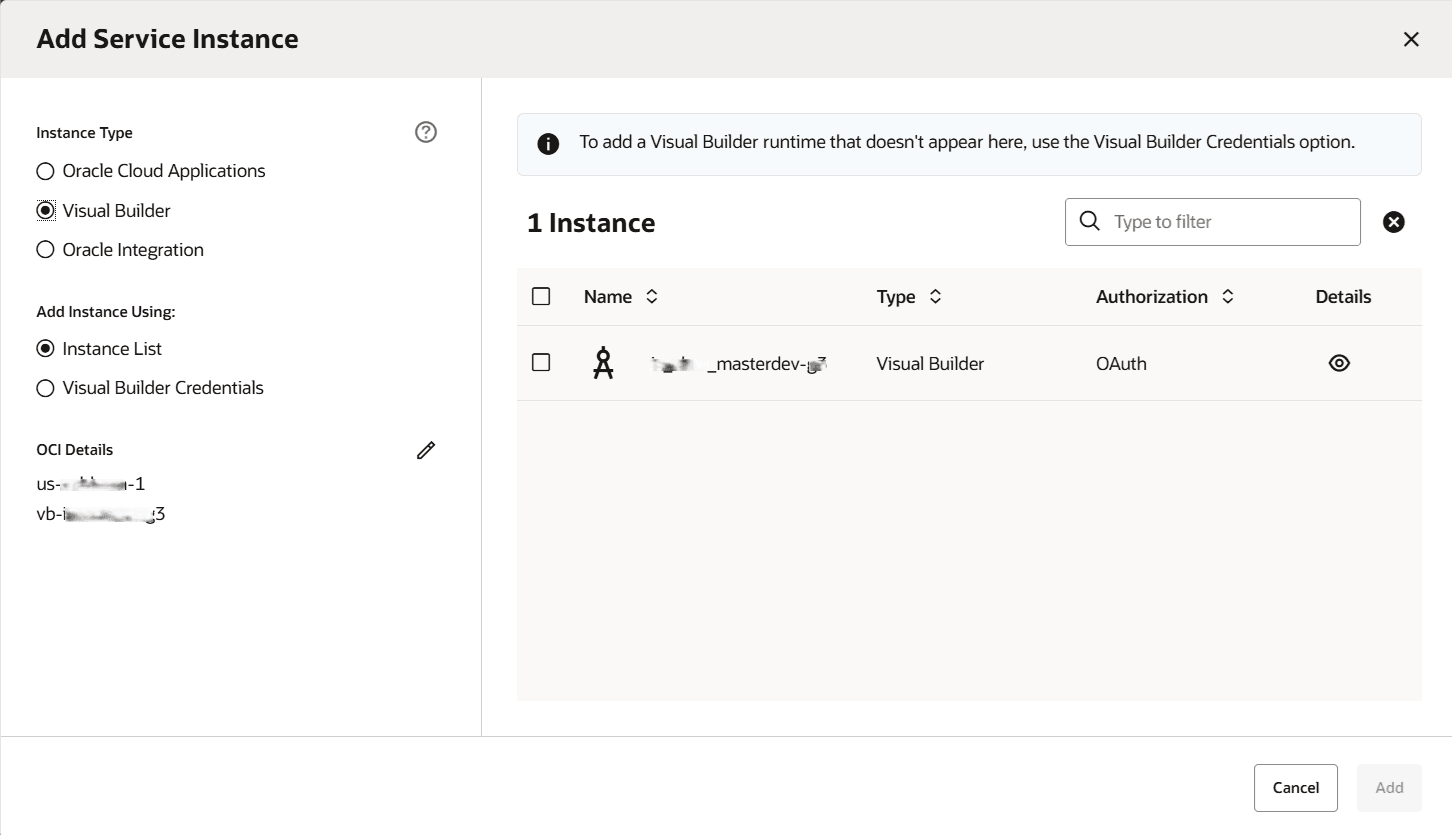This screenshot has width=1452, height=835.
Task: Click the OCI region value starting with us-
Action: pos(91,484)
